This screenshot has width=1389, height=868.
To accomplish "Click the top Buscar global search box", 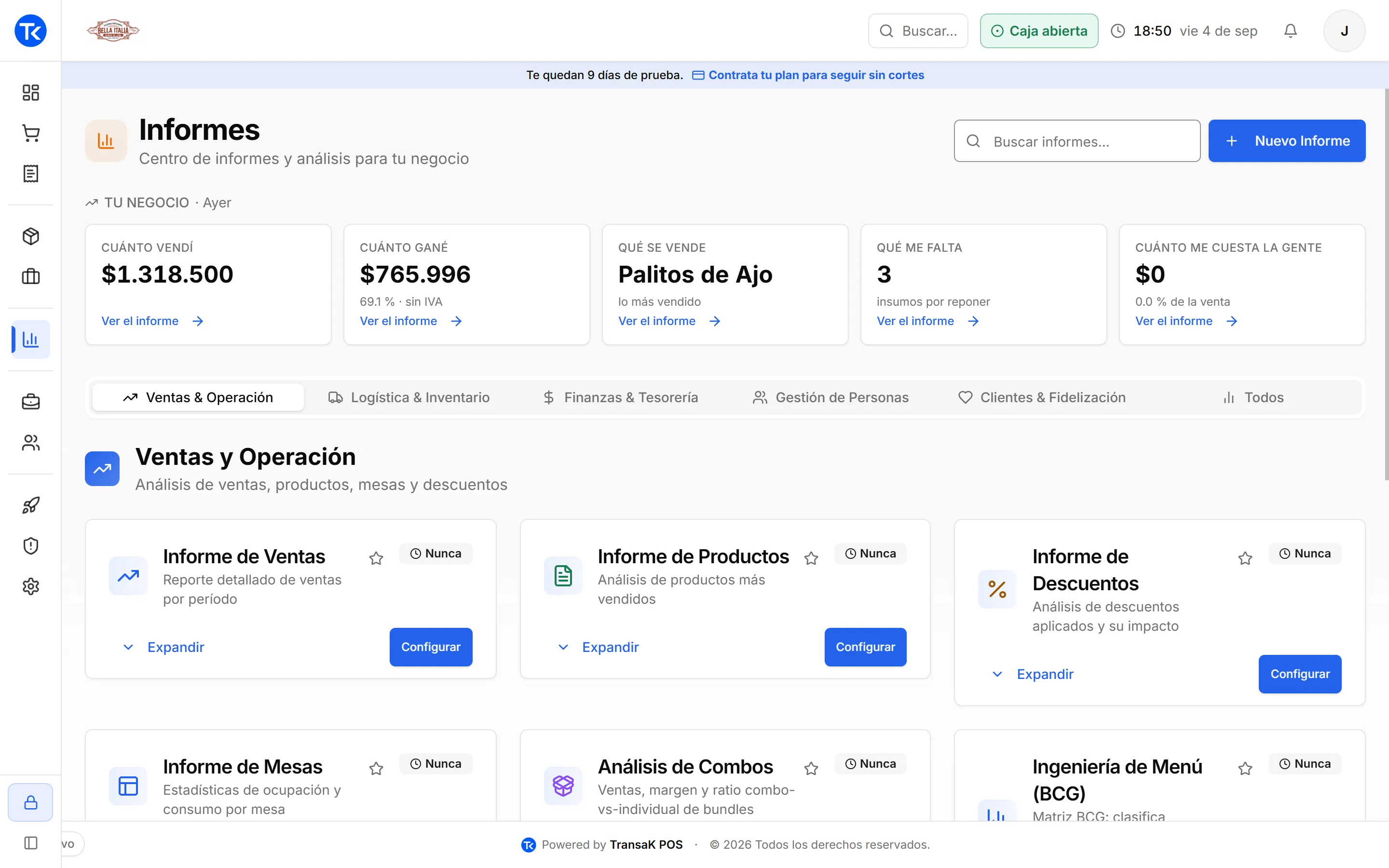I will [918, 31].
